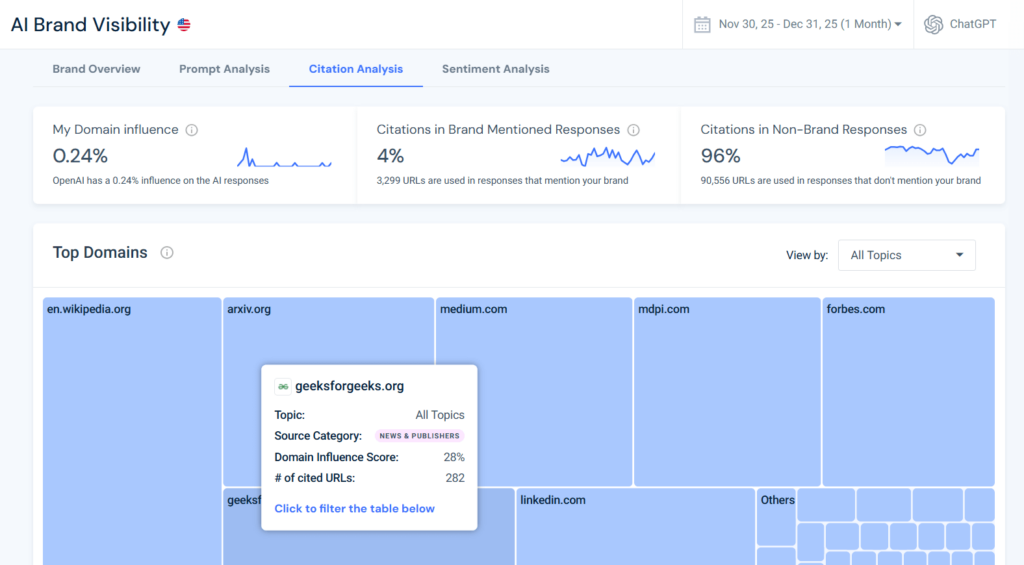Expand the All Topics view-by dropdown
Image resolution: width=1024 pixels, height=565 pixels.
906,255
